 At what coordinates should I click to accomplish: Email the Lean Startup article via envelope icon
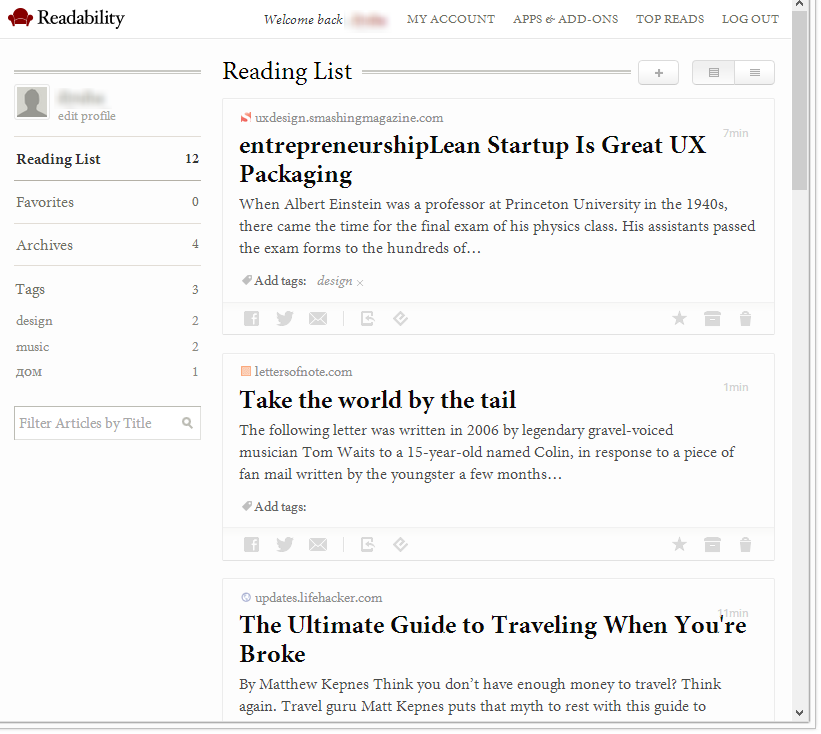coord(318,319)
